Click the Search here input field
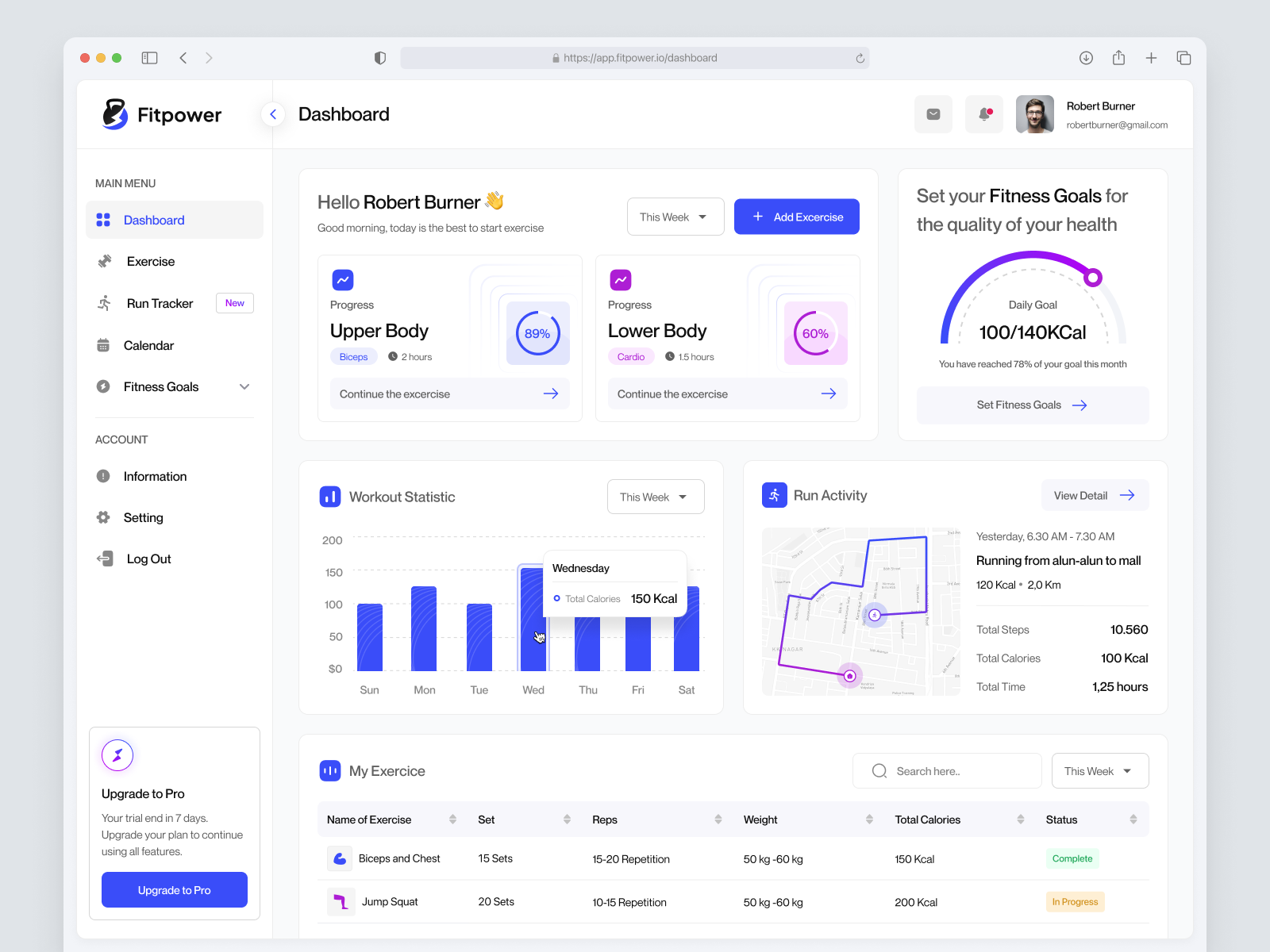Screen dimensions: 1270x952 tap(946, 770)
